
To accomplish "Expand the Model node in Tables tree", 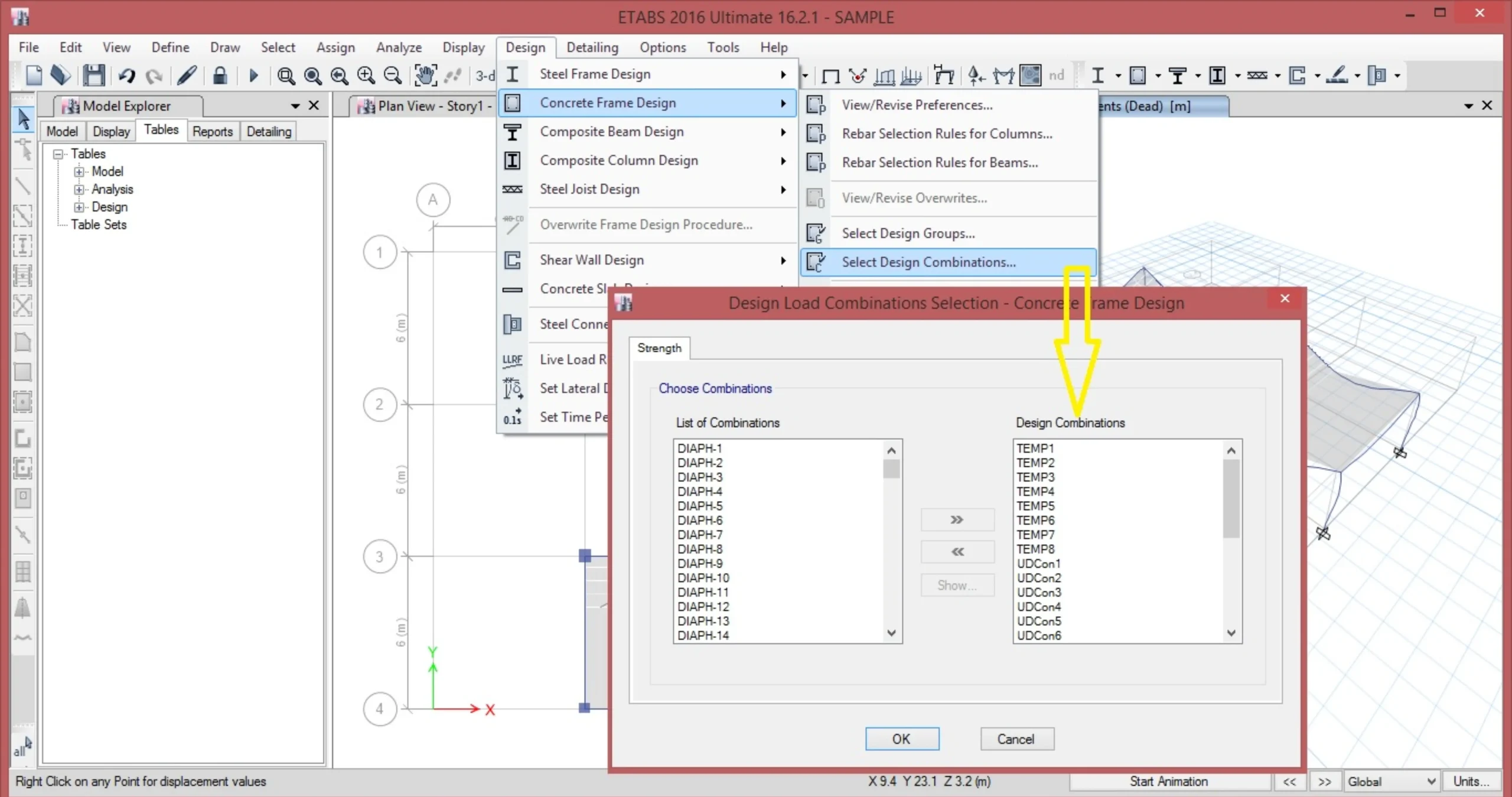I will (79, 172).
